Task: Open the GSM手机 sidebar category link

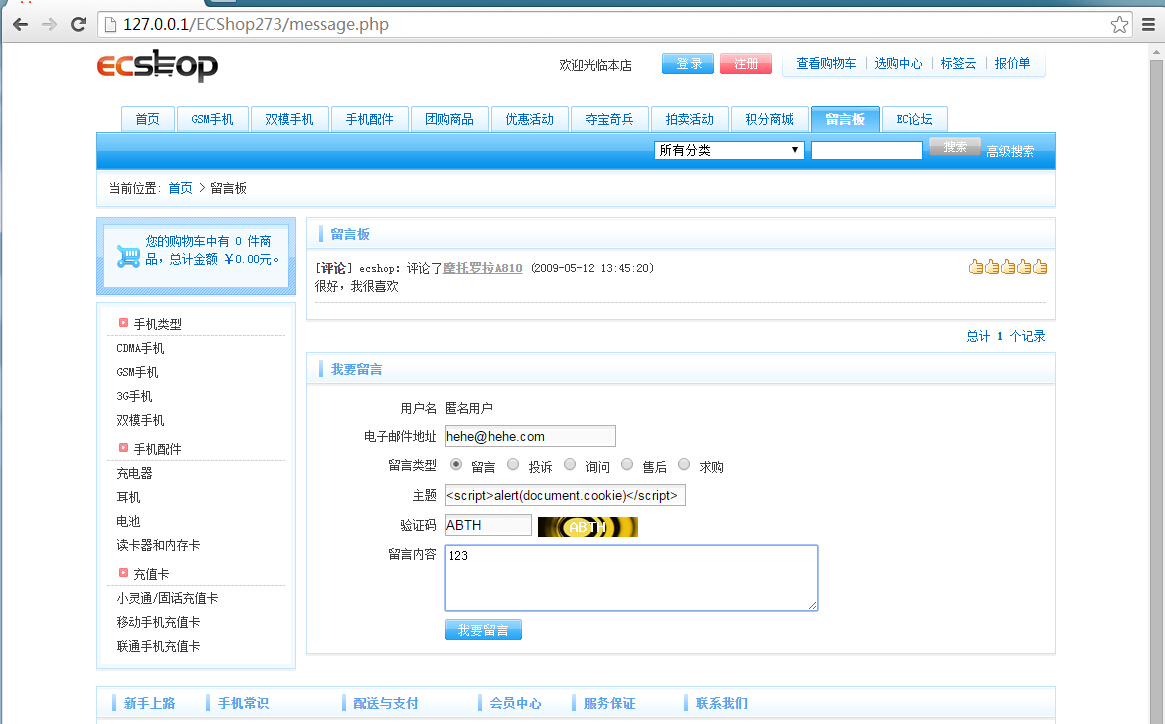Action: [x=137, y=372]
